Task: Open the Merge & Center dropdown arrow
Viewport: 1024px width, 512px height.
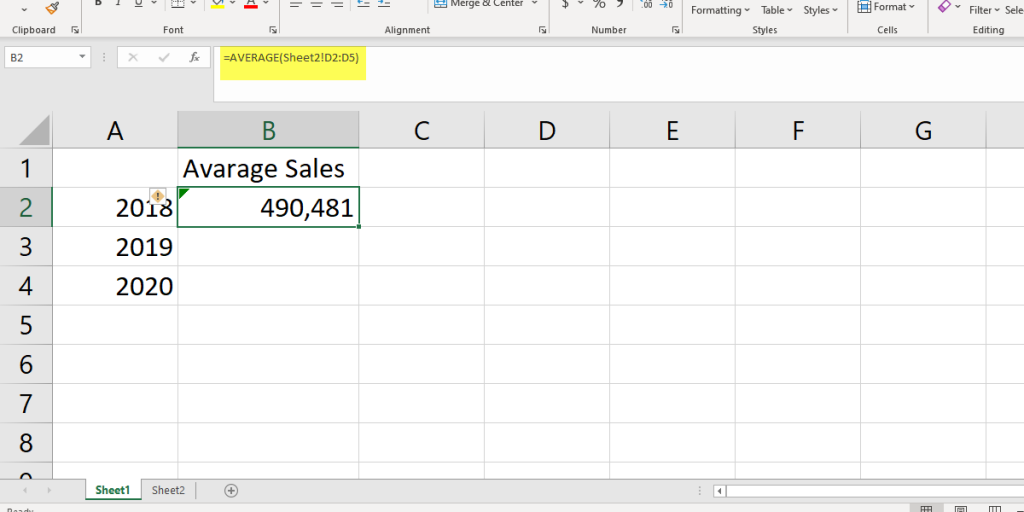Action: click(x=534, y=4)
